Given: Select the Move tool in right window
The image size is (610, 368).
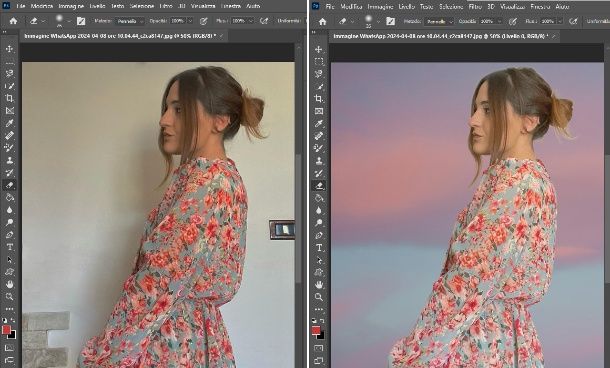Looking at the screenshot, I should pyautogui.click(x=319, y=49).
